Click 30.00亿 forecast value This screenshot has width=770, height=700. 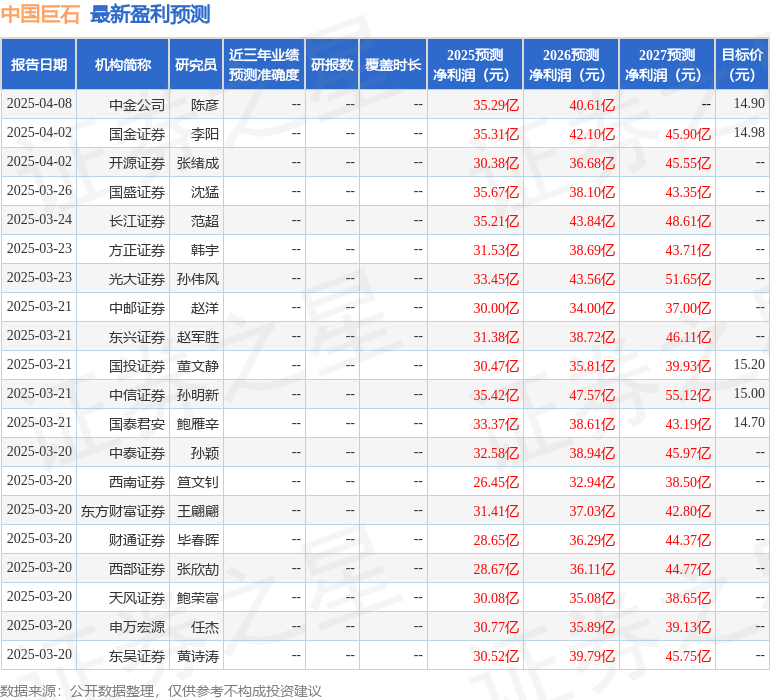tap(496, 308)
